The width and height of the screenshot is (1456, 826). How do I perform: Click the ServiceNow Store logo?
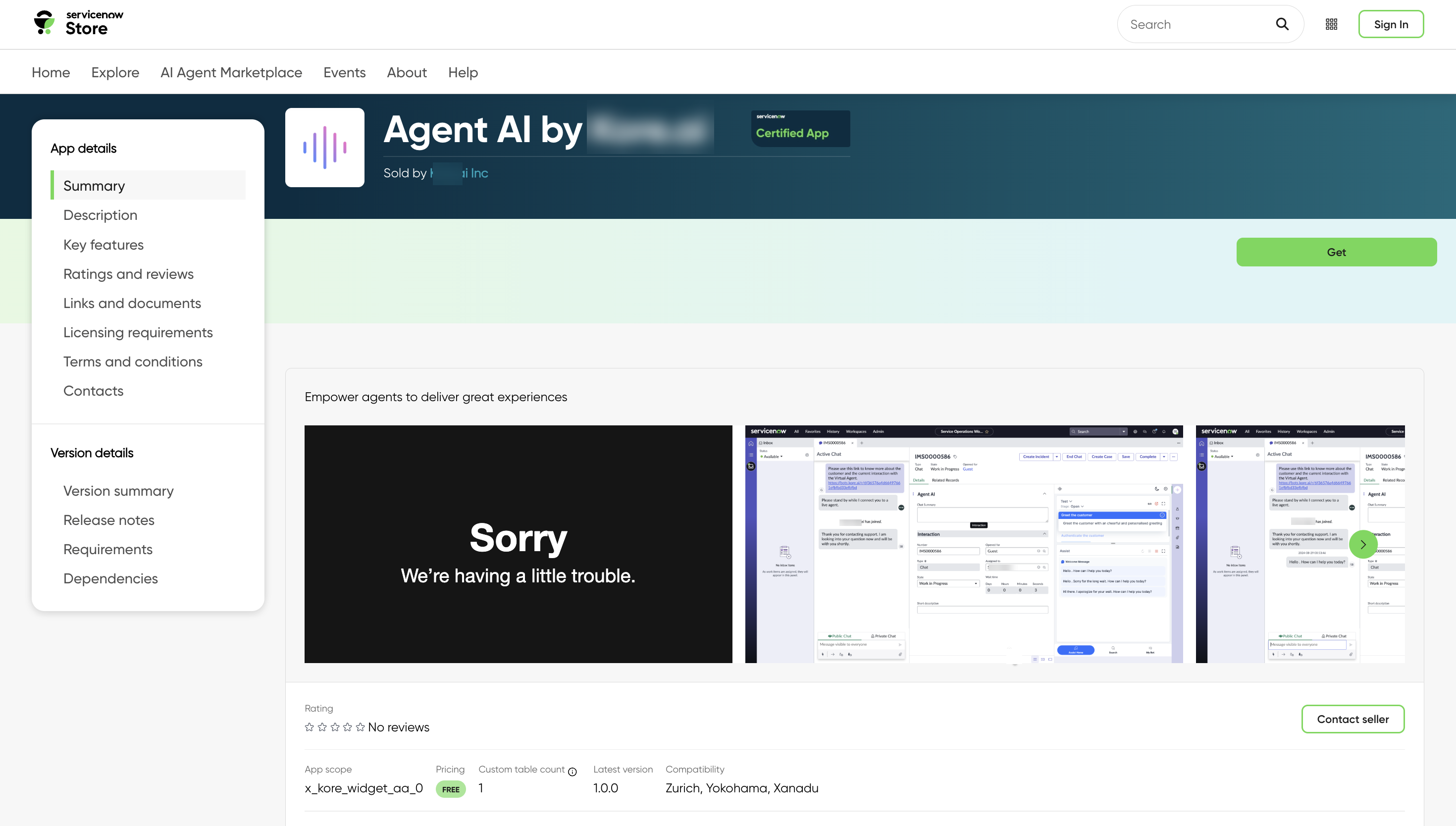point(78,23)
